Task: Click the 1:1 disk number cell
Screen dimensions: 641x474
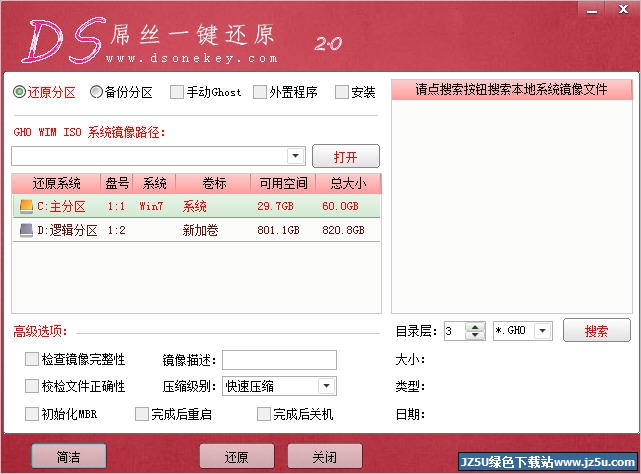Action: point(117,206)
